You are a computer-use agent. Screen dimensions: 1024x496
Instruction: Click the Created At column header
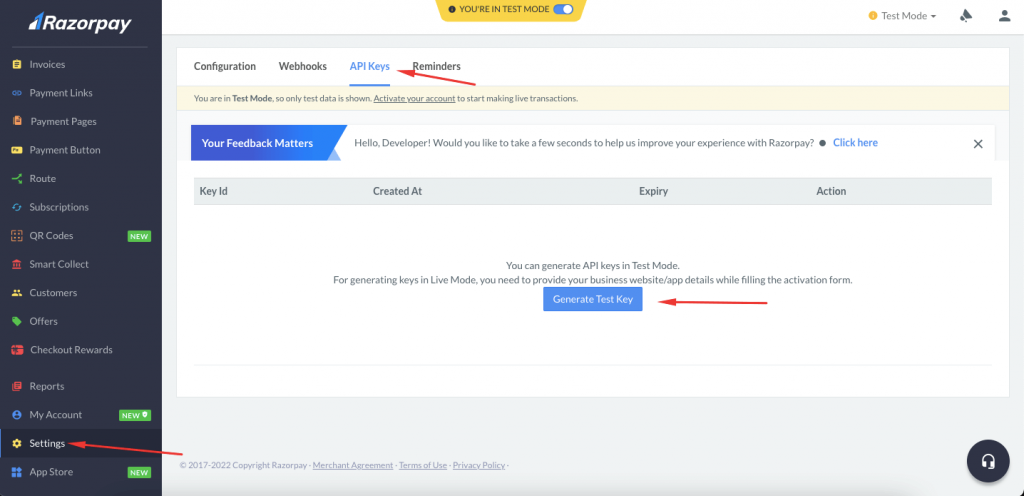pyautogui.click(x=398, y=191)
